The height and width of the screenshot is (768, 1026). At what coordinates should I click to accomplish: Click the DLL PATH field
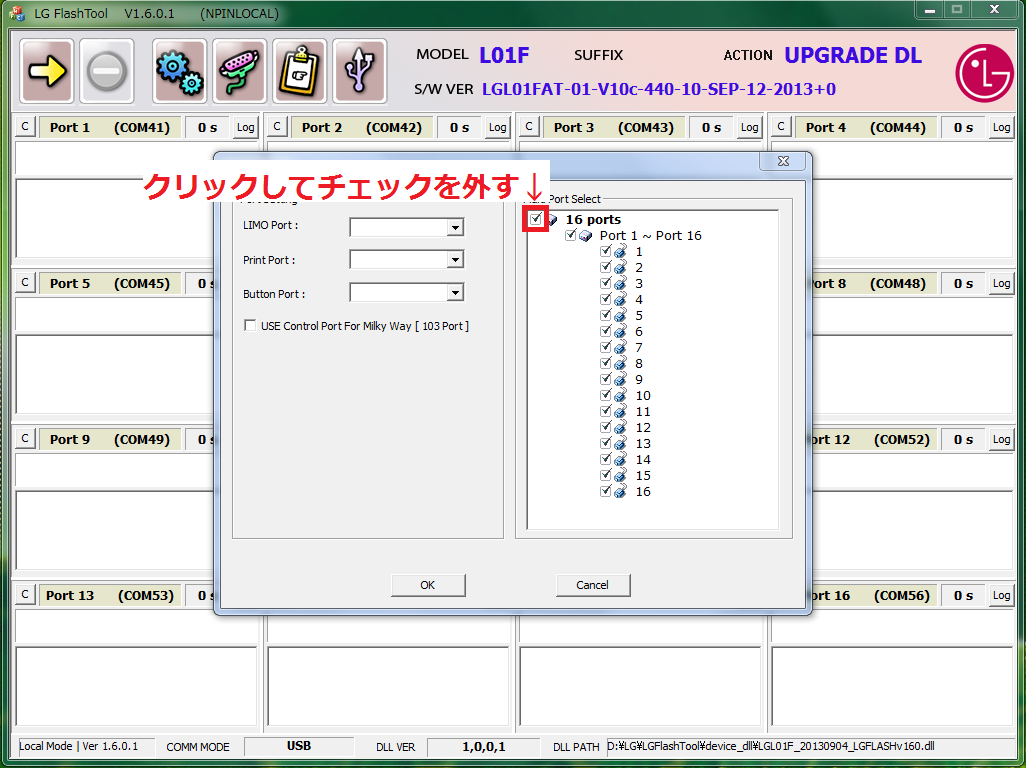(x=810, y=746)
